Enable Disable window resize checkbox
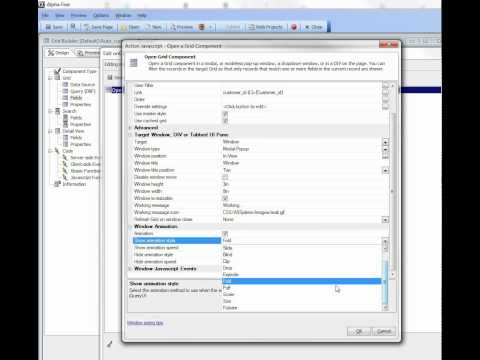This screenshot has width=480, height=360. 225,177
